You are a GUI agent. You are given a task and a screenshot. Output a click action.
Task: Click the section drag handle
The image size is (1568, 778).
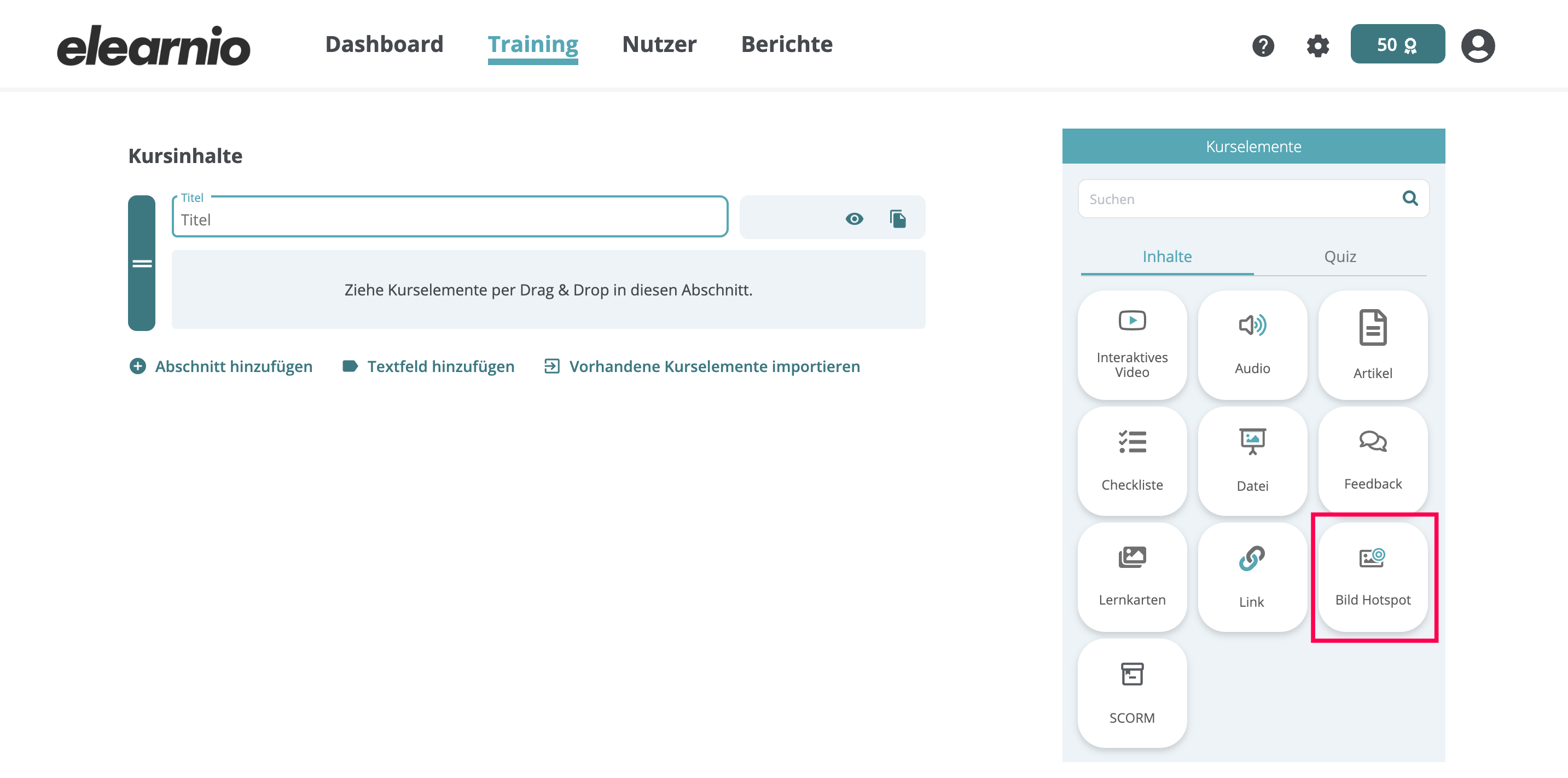coord(142,263)
